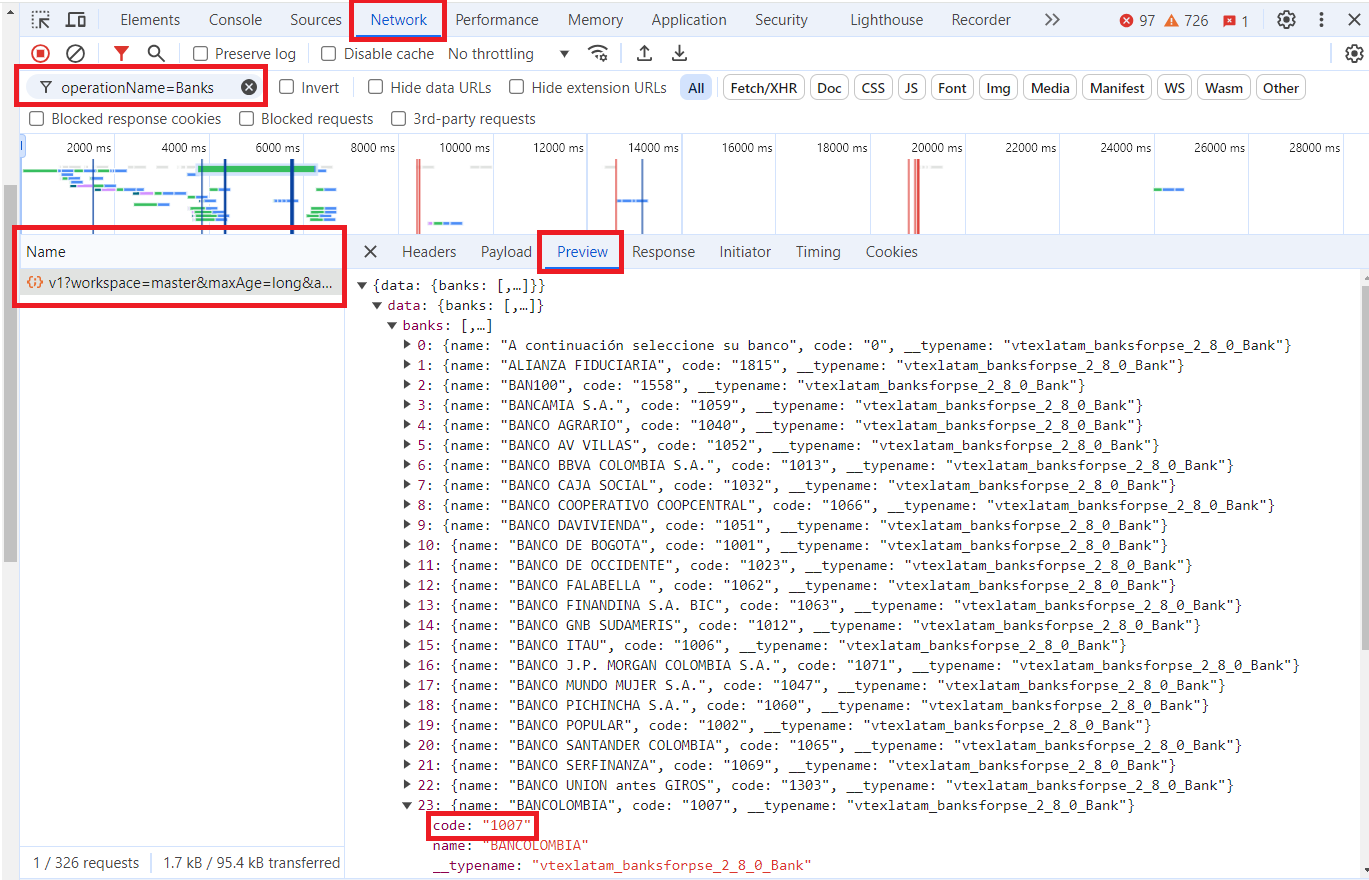The height and width of the screenshot is (880, 1369).
Task: Open network conditions via the wifi icon
Action: tap(598, 53)
